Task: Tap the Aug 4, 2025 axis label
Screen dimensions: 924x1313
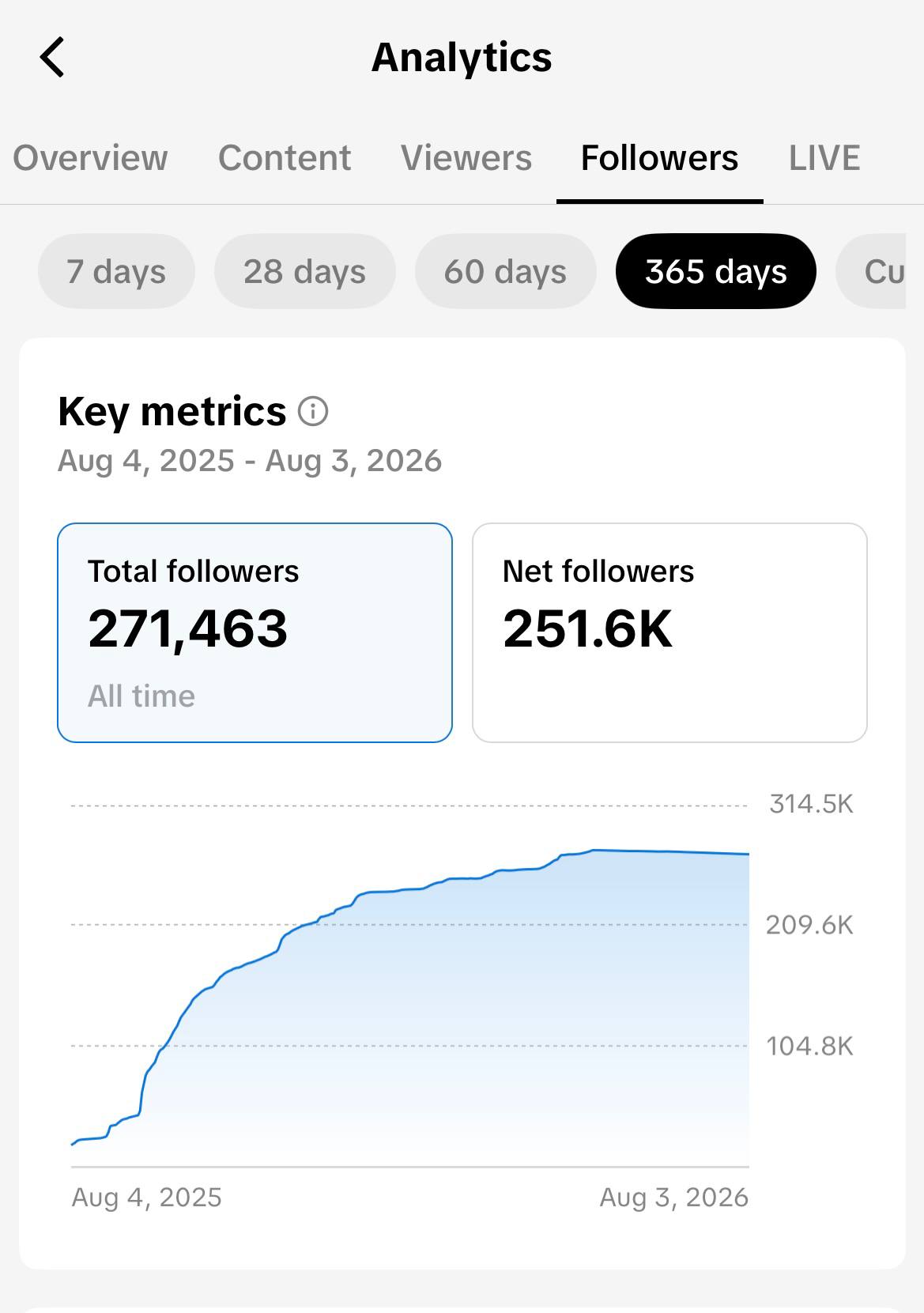Action: [146, 1198]
